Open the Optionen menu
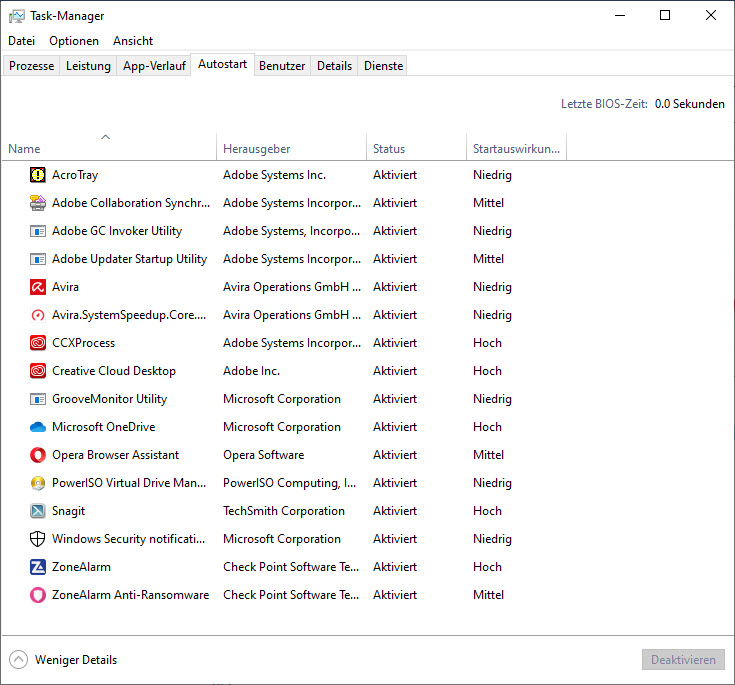Image resolution: width=735 pixels, height=685 pixels. [x=74, y=41]
